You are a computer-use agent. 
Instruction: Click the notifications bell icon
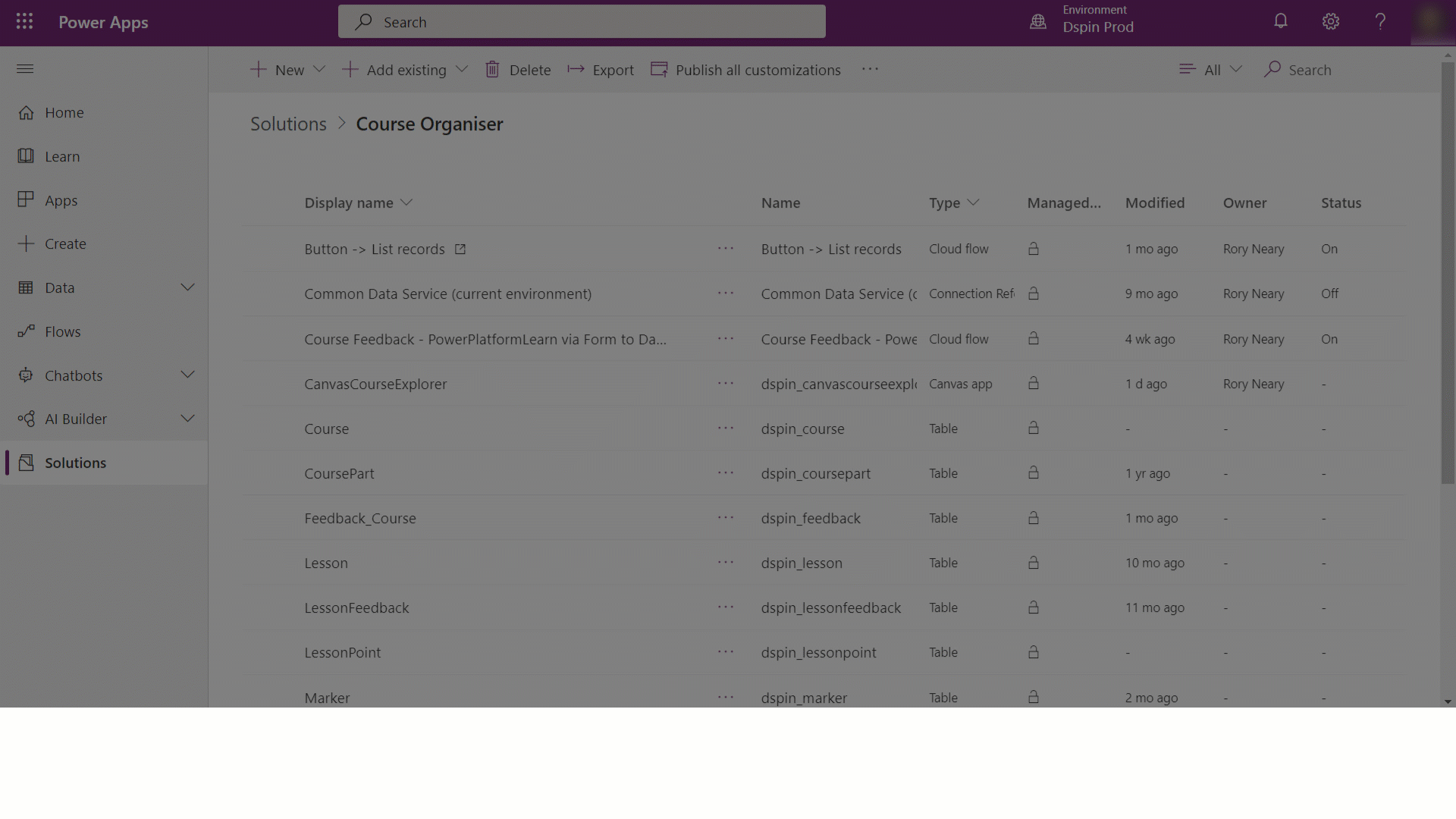coord(1281,22)
